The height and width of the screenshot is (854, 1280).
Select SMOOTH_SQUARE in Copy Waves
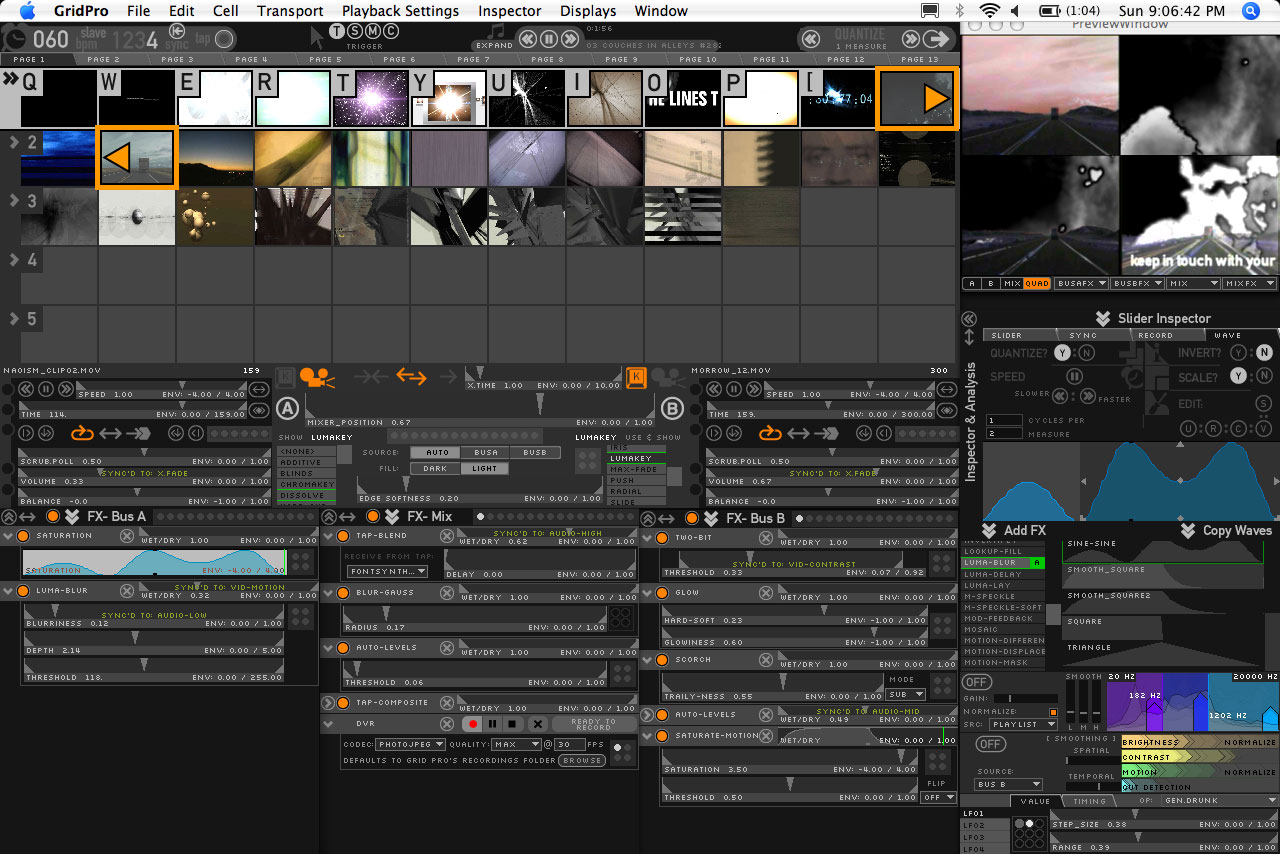(1161, 576)
